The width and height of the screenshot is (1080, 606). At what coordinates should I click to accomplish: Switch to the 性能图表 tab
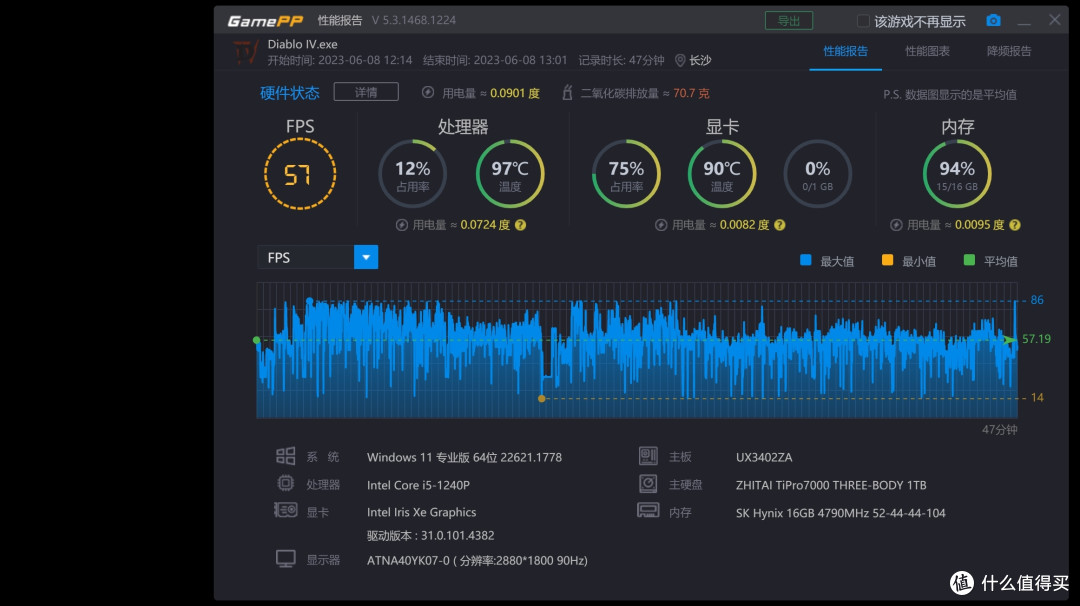click(927, 51)
